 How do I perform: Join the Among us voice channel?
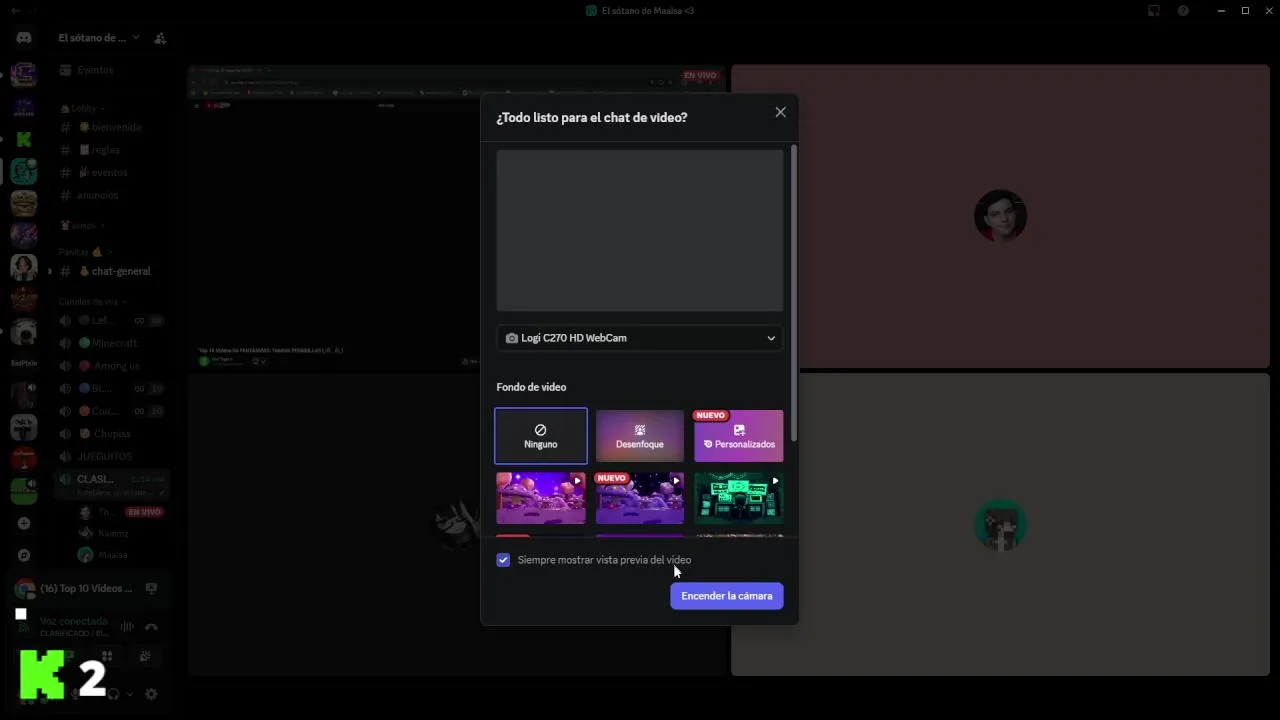[x=112, y=366]
